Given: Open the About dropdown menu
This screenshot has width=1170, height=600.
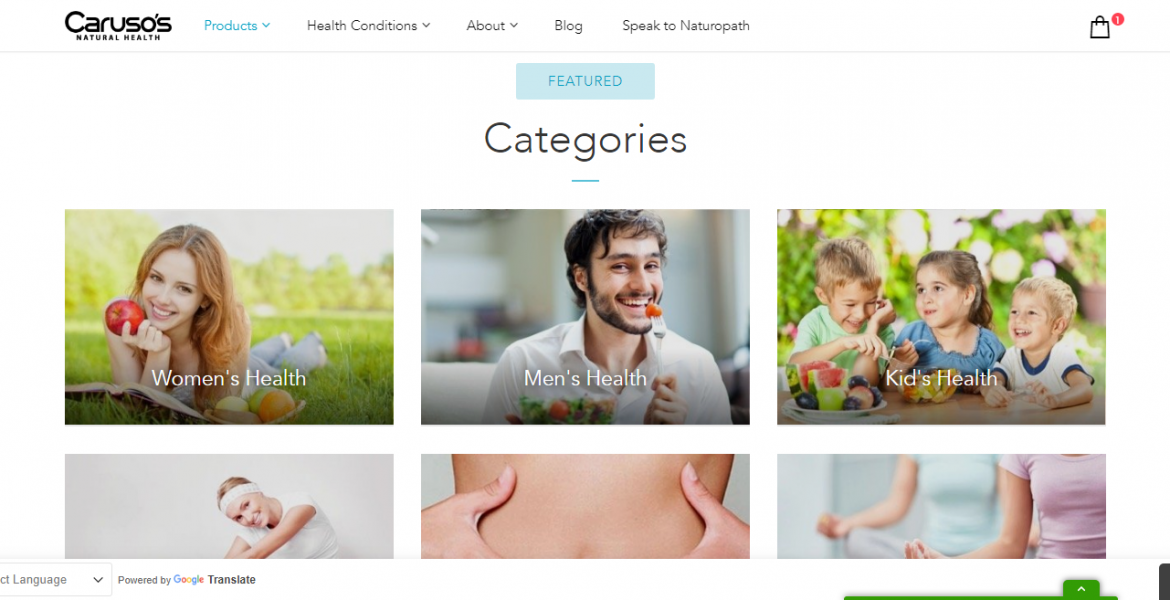Looking at the screenshot, I should (x=492, y=25).
